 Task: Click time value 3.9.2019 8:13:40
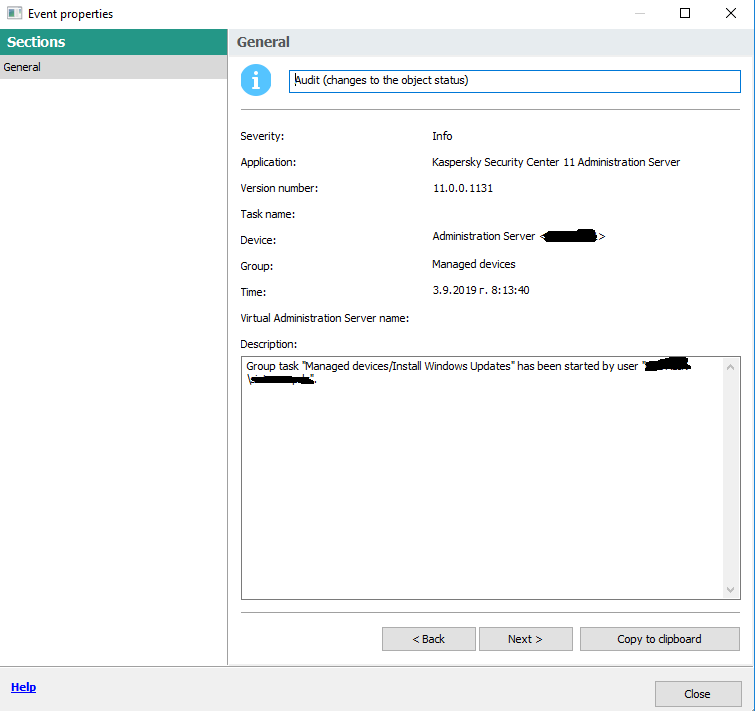pos(481,290)
